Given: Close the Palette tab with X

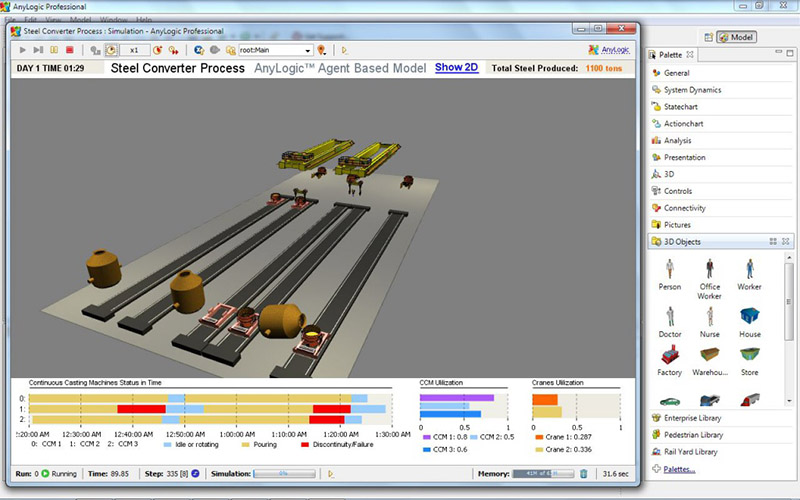Looking at the screenshot, I should click(x=690, y=54).
